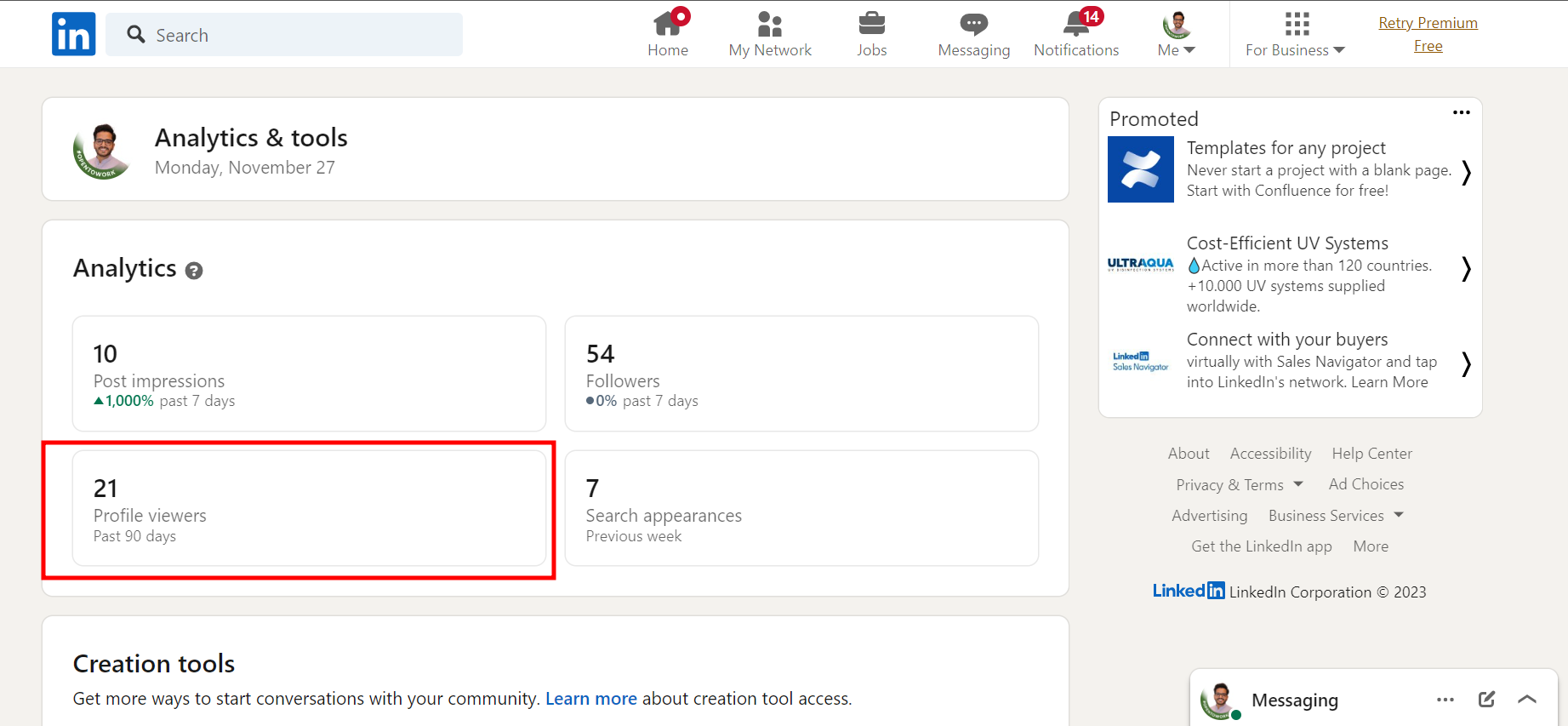Viewport: 1568px width, 726px height.
Task: Expand the For Business dropdown arrow
Action: point(1339,50)
